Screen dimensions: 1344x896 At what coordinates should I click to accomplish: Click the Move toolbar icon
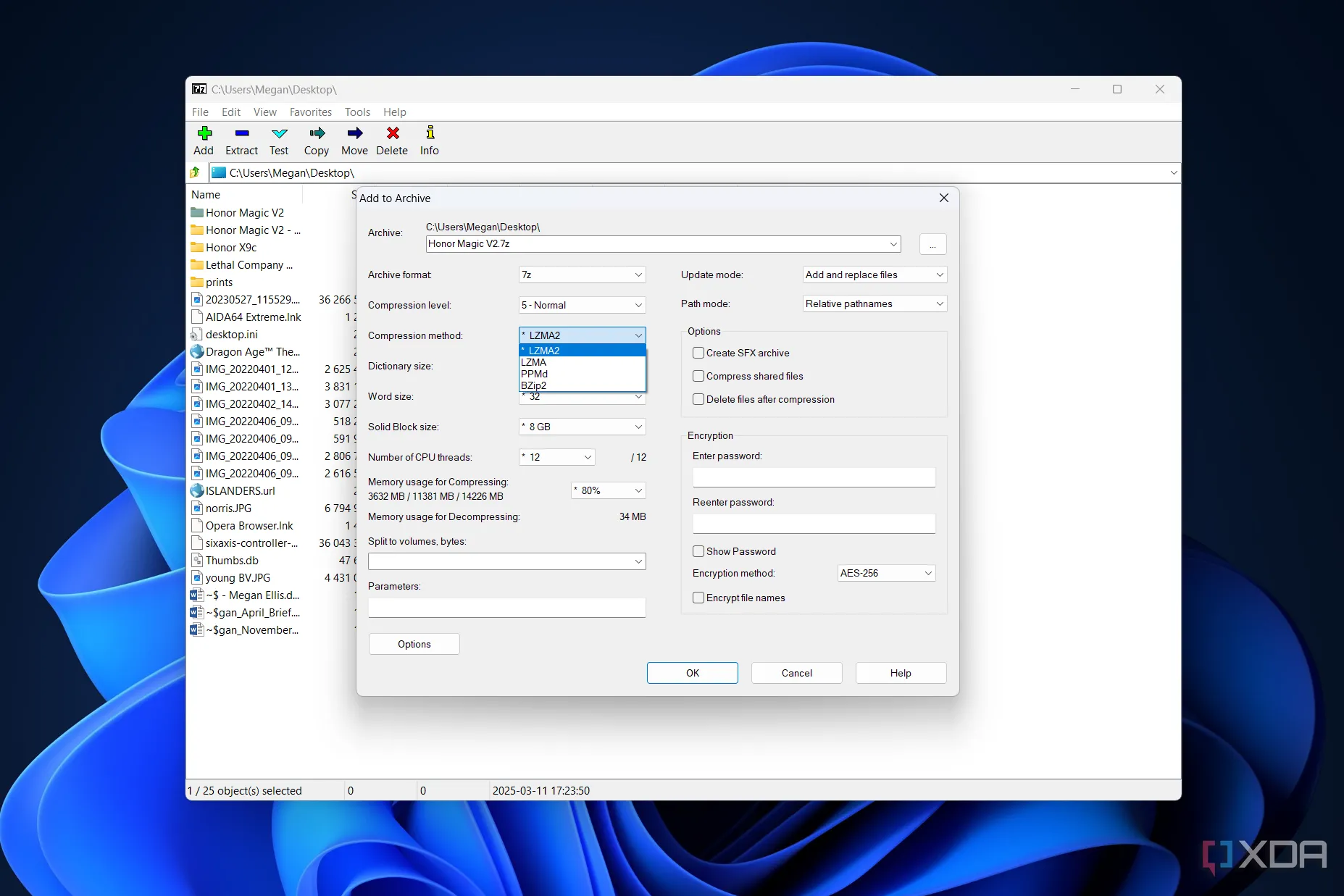pos(354,133)
